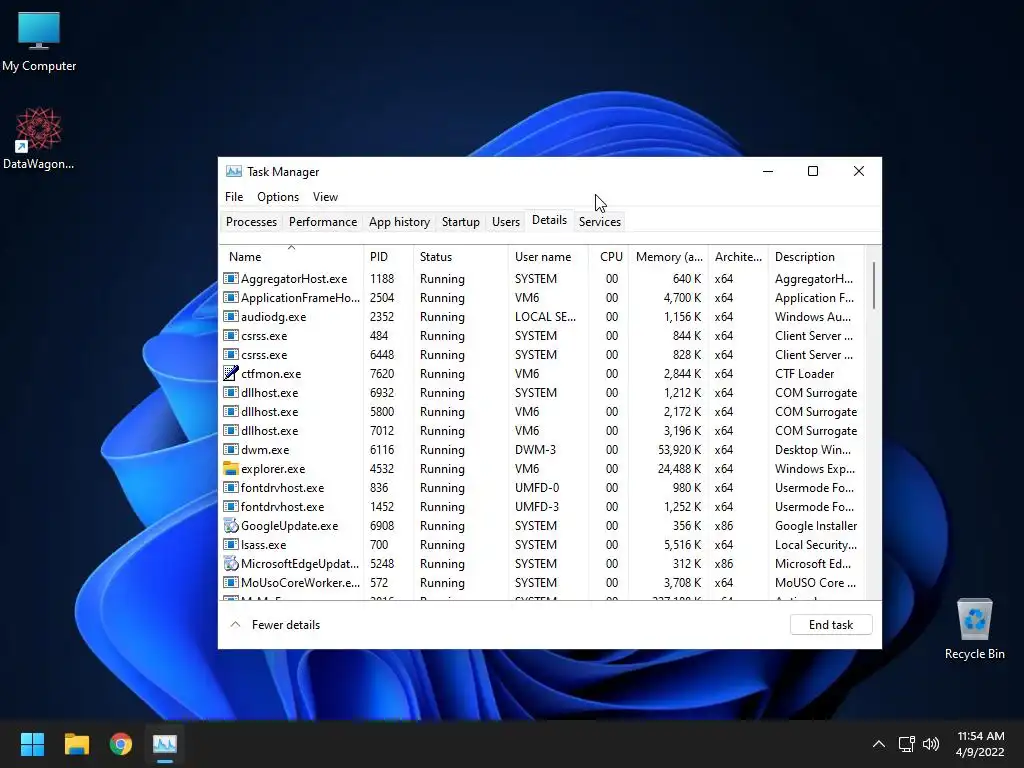Screen dimensions: 1024x768
Task: Click the LOCAL SE... user name cell
Action: (x=545, y=316)
